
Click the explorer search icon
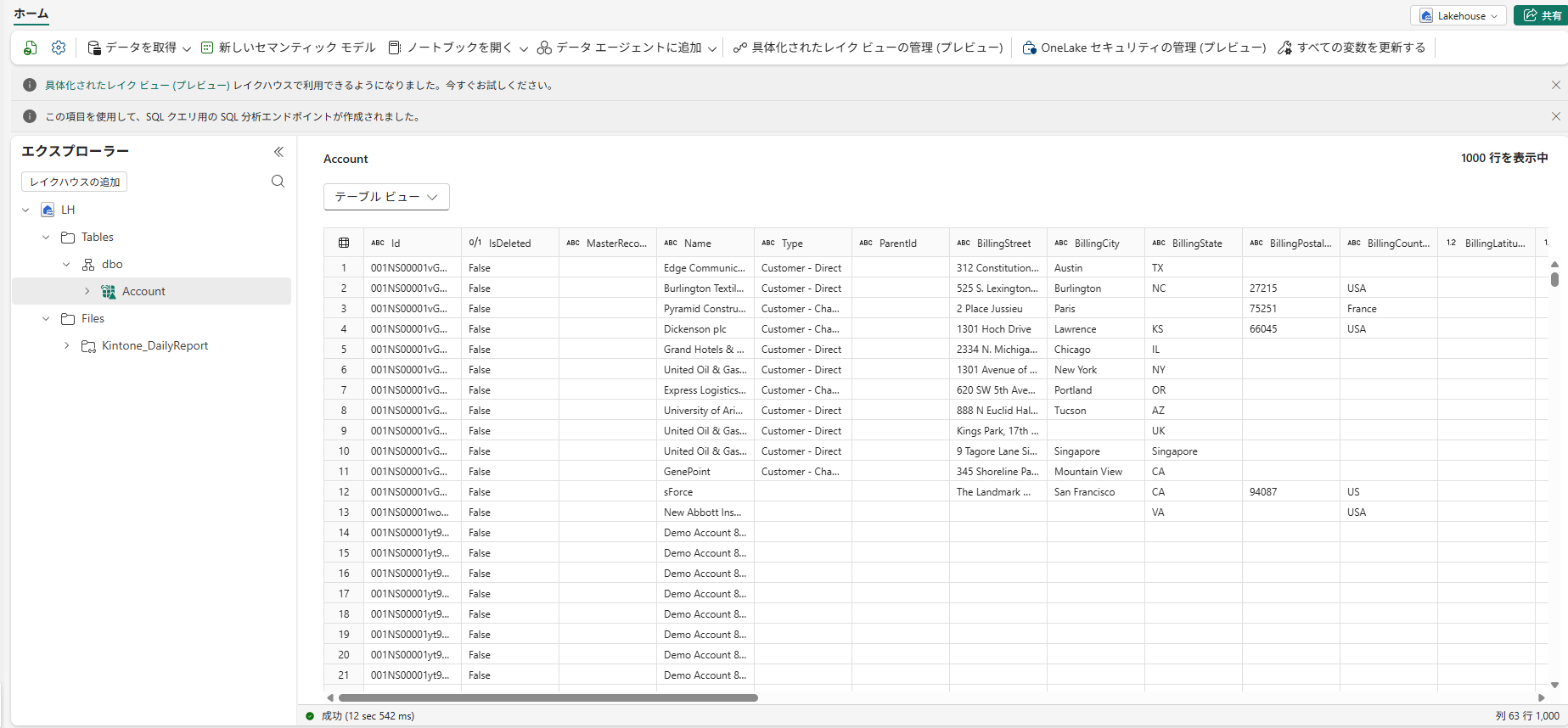point(278,182)
